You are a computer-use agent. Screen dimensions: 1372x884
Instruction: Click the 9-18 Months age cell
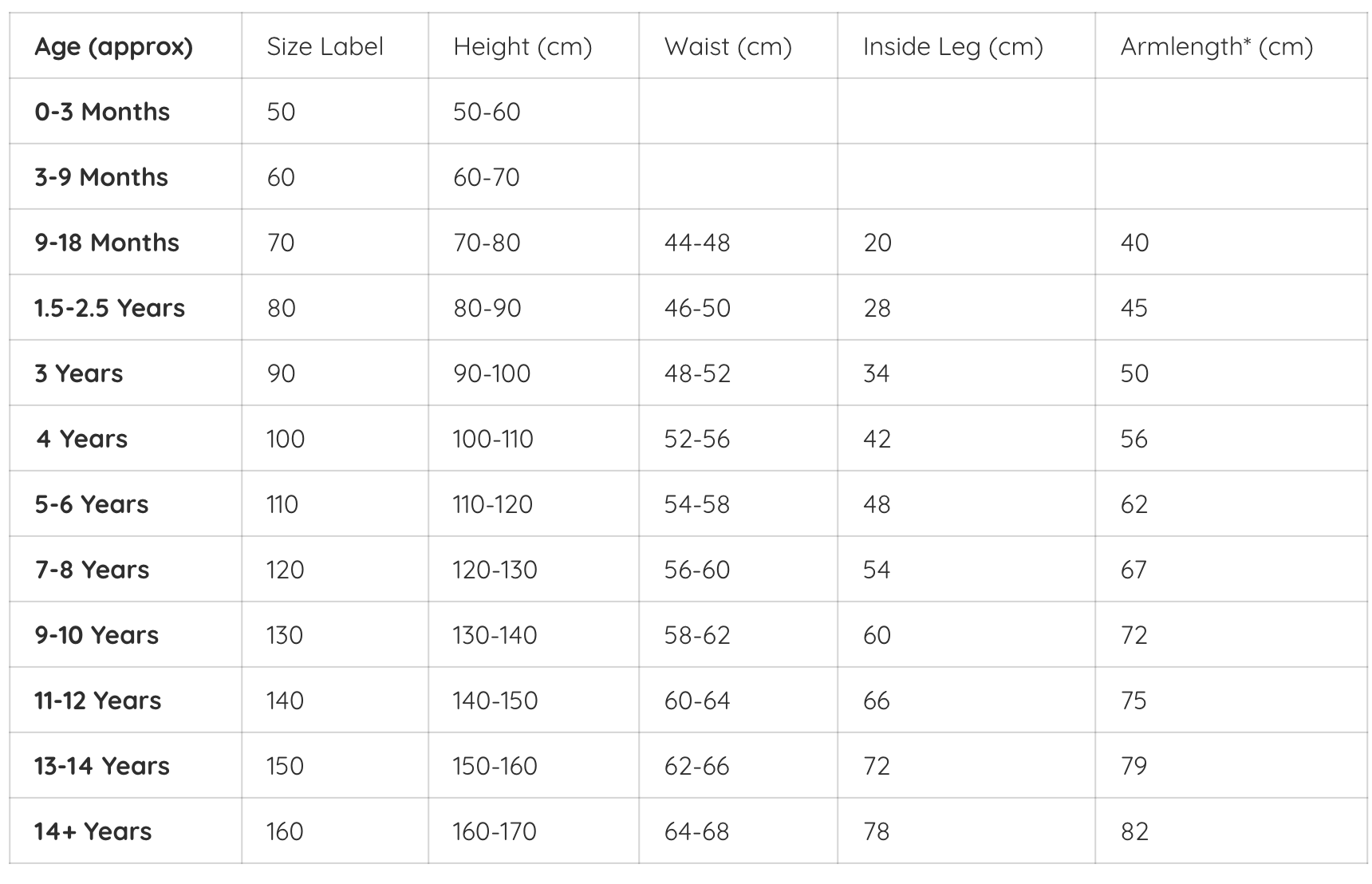(x=107, y=243)
